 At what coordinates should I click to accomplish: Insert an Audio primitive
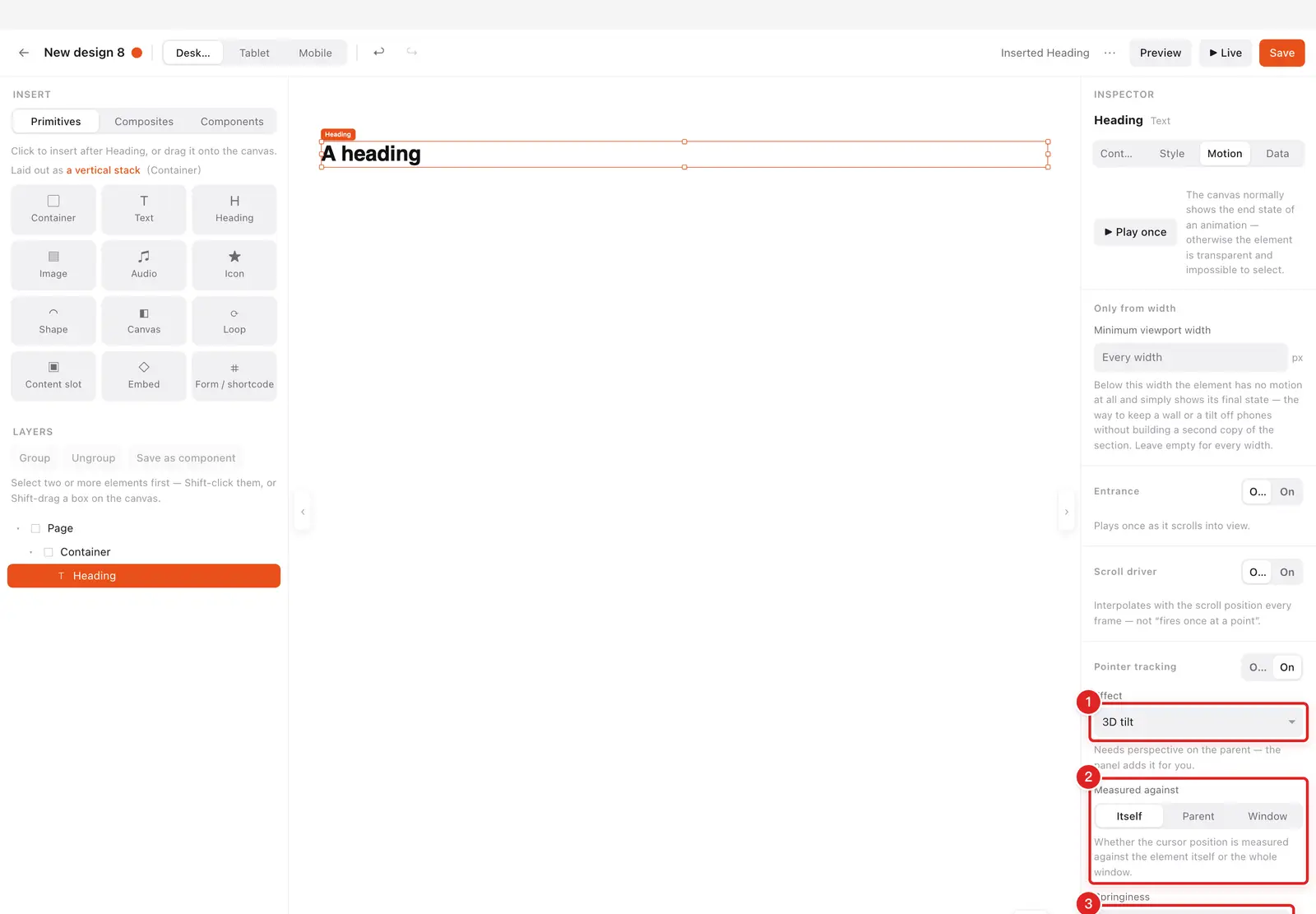144,265
